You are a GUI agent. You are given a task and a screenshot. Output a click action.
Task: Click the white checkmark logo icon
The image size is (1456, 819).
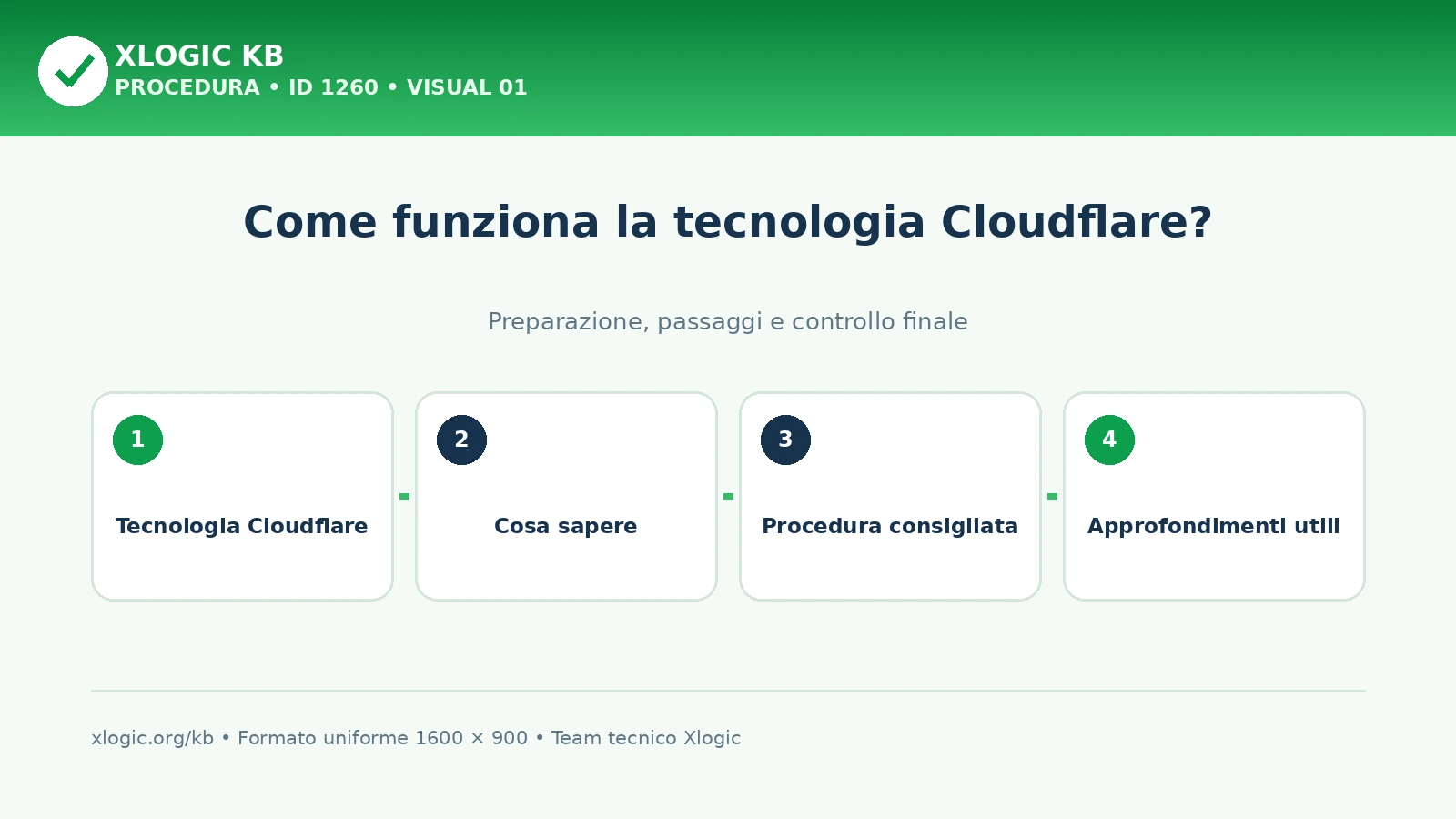tap(73, 71)
